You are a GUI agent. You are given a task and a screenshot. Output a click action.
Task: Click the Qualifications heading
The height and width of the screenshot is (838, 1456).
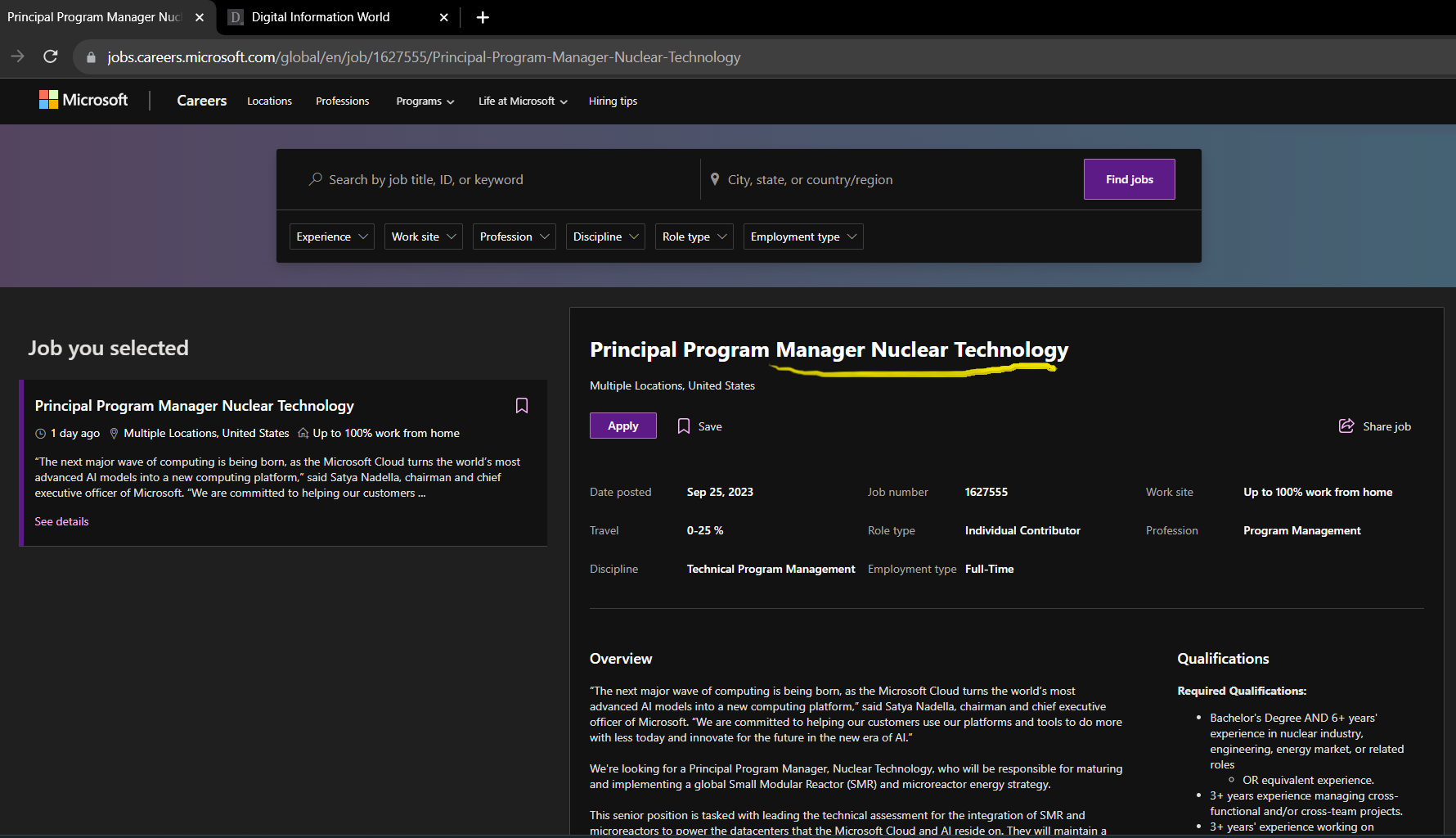point(1224,659)
